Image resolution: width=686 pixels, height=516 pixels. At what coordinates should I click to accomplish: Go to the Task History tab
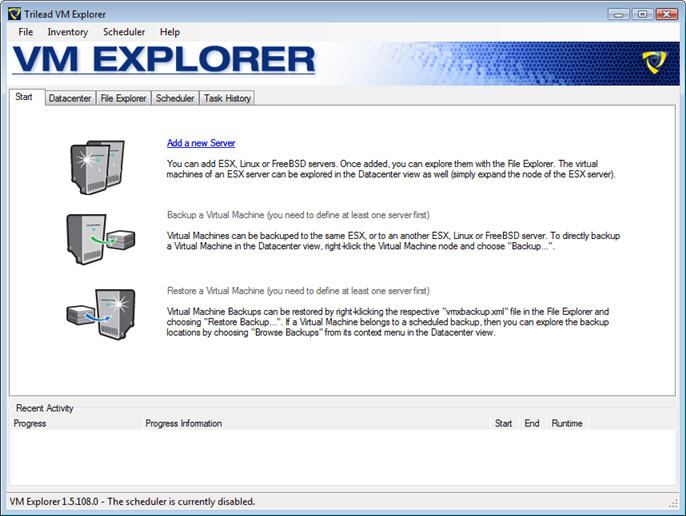click(227, 98)
